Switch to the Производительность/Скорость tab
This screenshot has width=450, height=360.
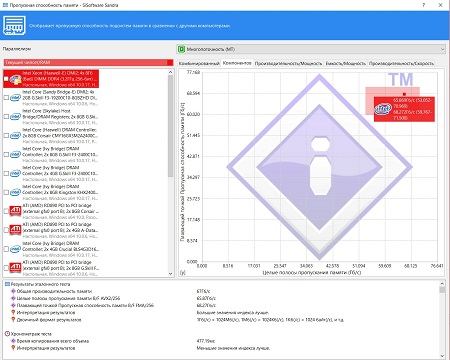tap(401, 63)
